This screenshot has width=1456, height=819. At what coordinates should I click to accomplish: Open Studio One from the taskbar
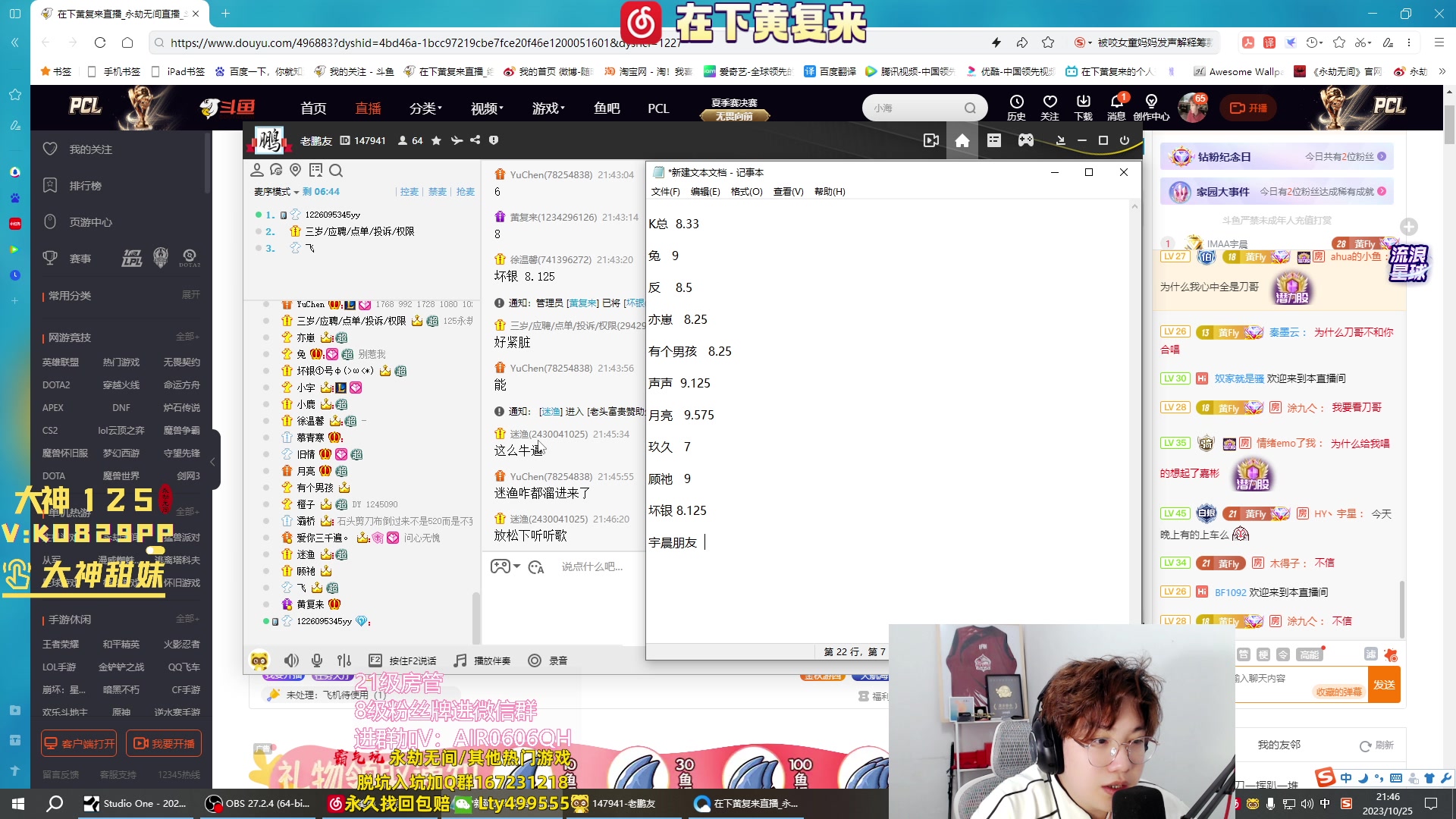pos(136,803)
